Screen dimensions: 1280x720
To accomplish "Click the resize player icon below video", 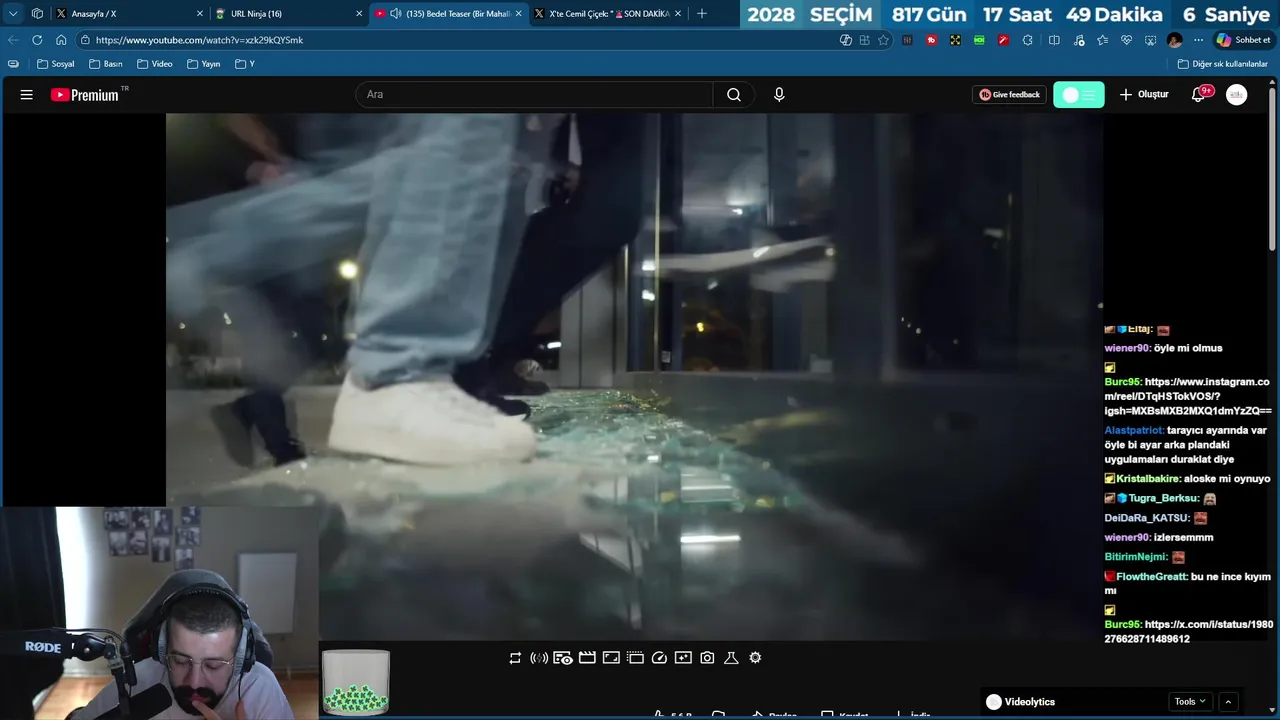I will click(x=611, y=658).
